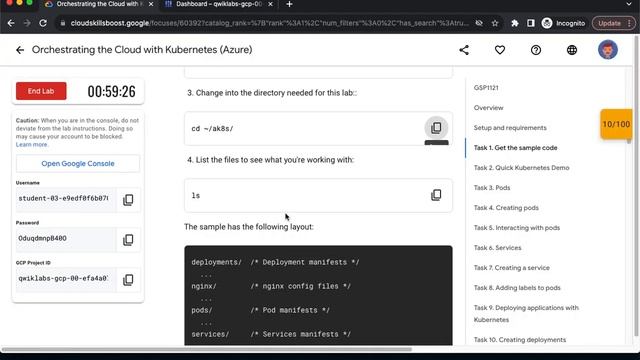Click browser forward navigation arrow
The image size is (640, 360).
27,23
